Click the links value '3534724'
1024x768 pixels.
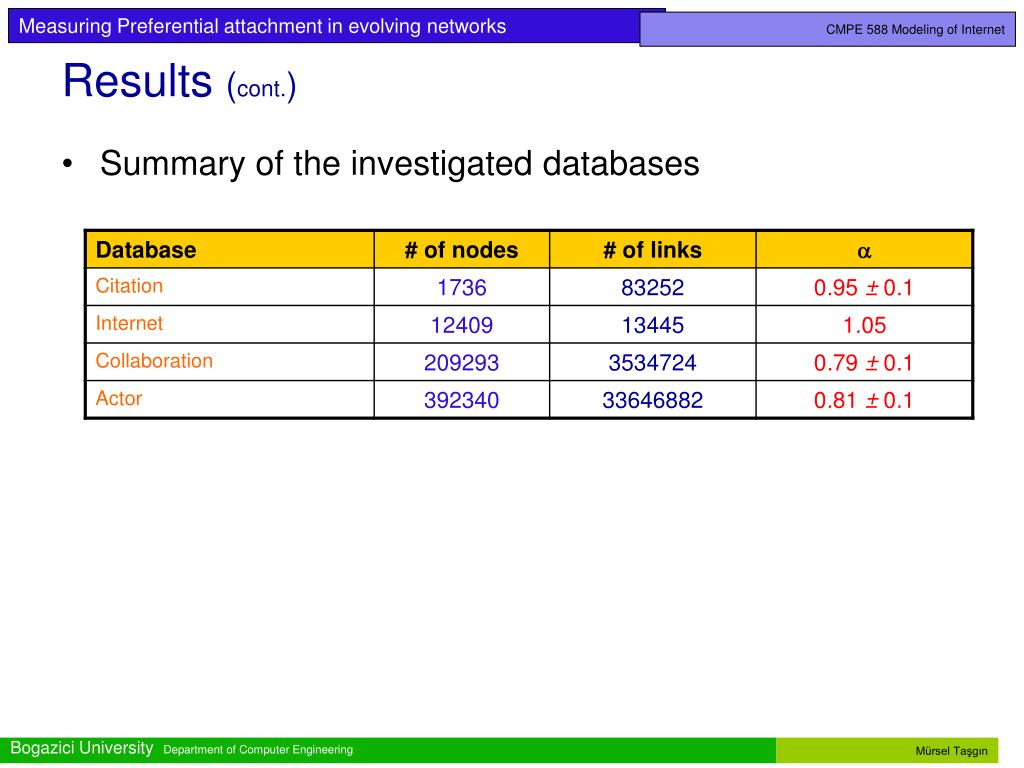652,362
